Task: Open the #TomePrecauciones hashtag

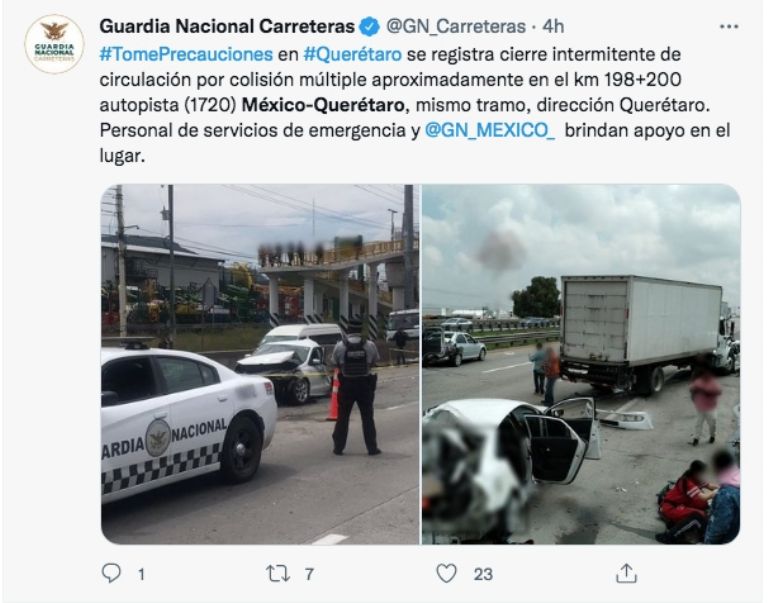Action: pyautogui.click(x=186, y=54)
